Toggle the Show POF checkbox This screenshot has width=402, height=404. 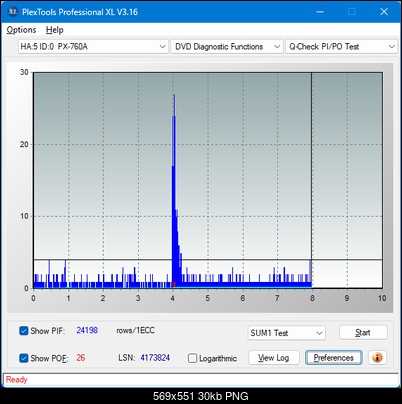24,358
